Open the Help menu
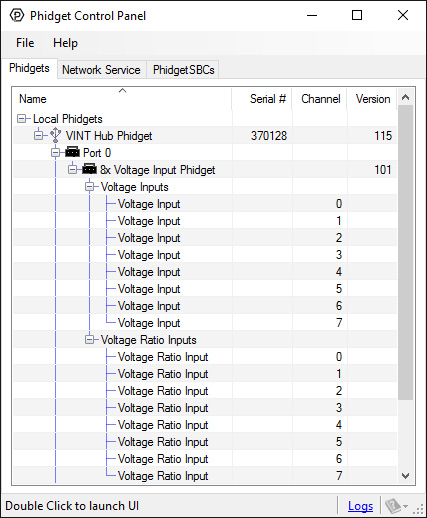 point(65,43)
